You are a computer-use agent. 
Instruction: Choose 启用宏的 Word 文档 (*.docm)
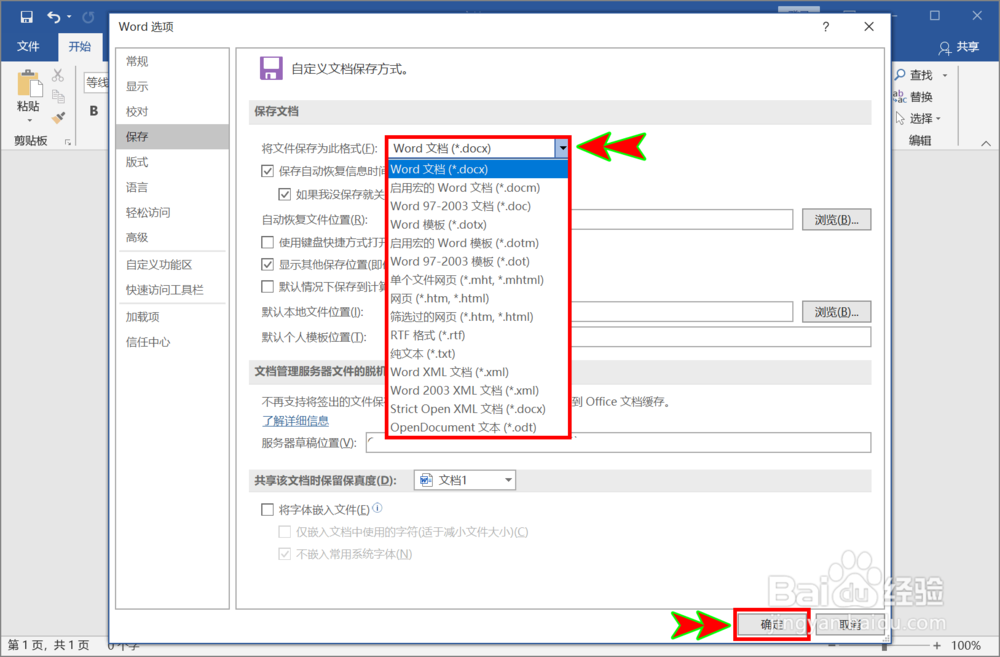tap(478, 188)
